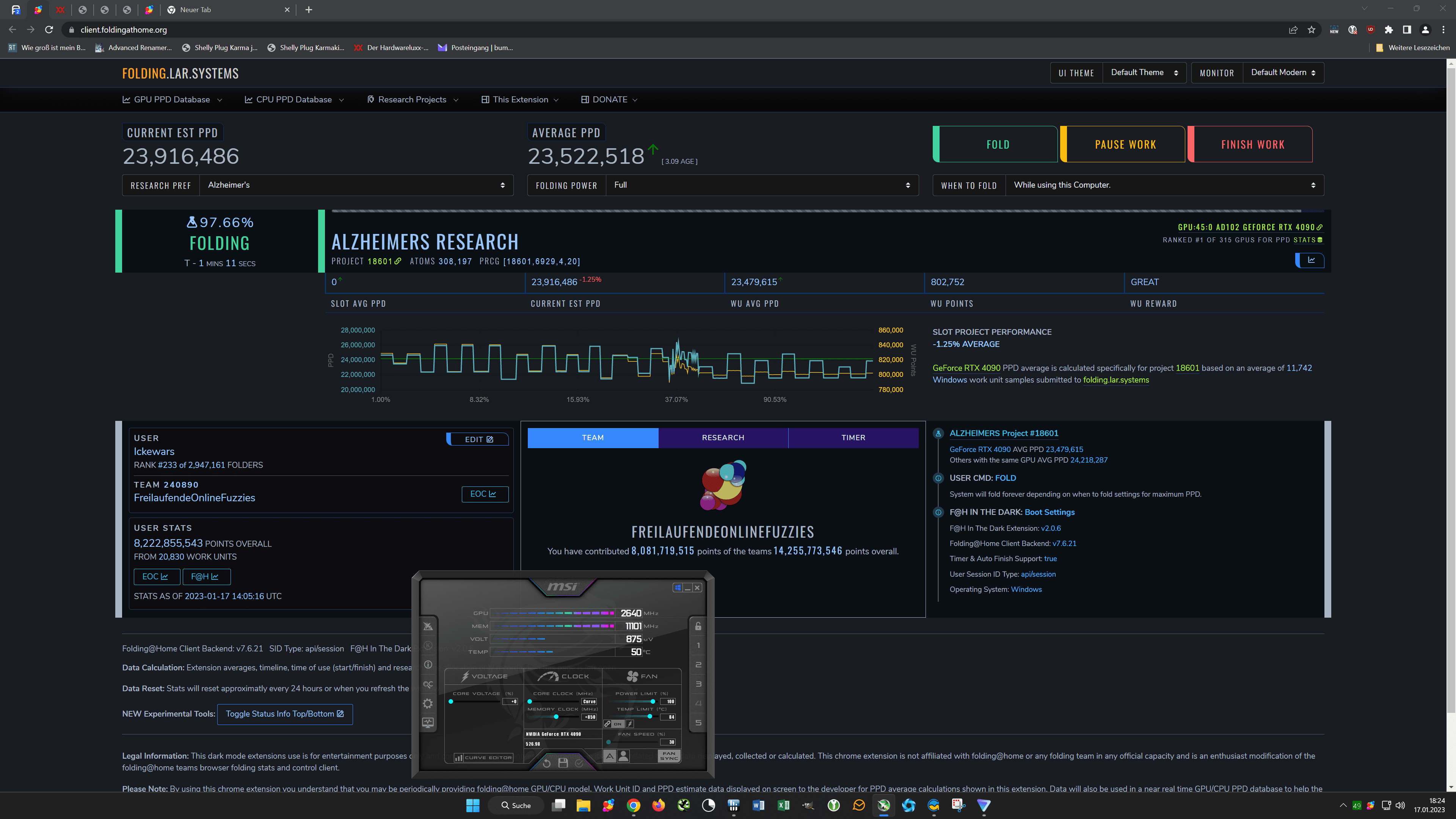The width and height of the screenshot is (1456, 819).
Task: Switch to the RESEARCH tab
Action: click(723, 438)
